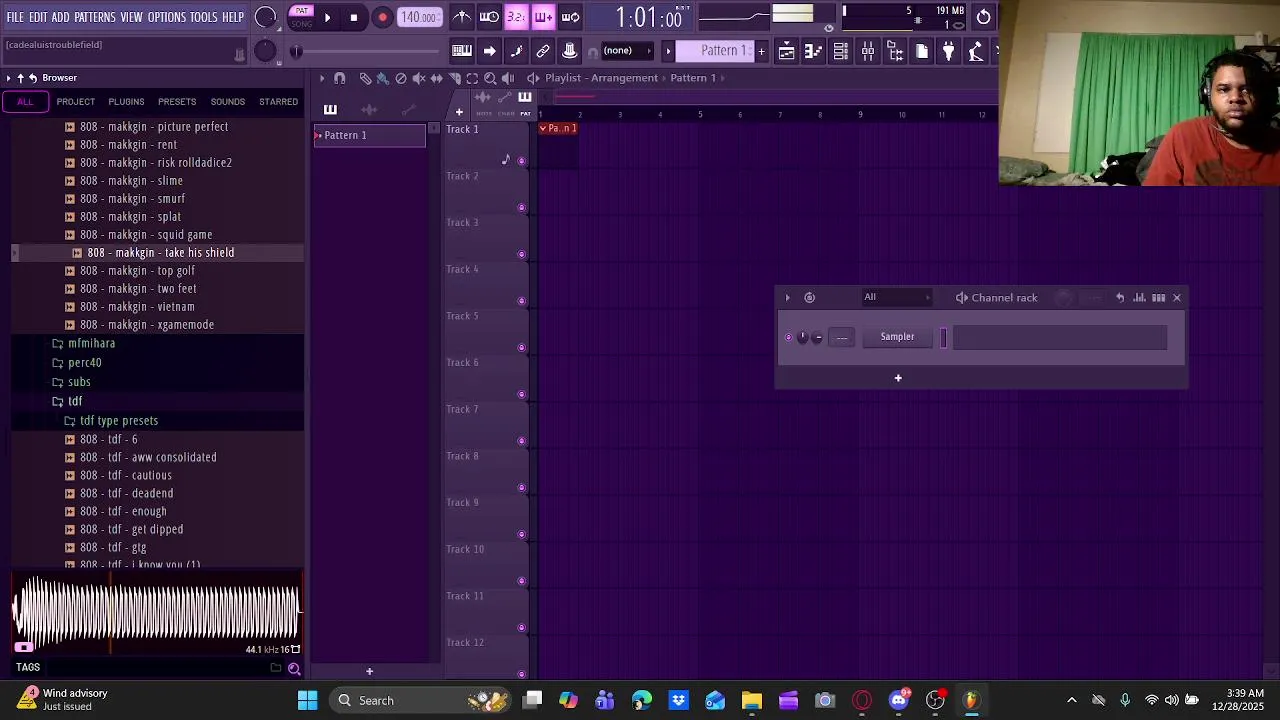
Task: Switch the PAT/SONG mode button
Action: (301, 17)
